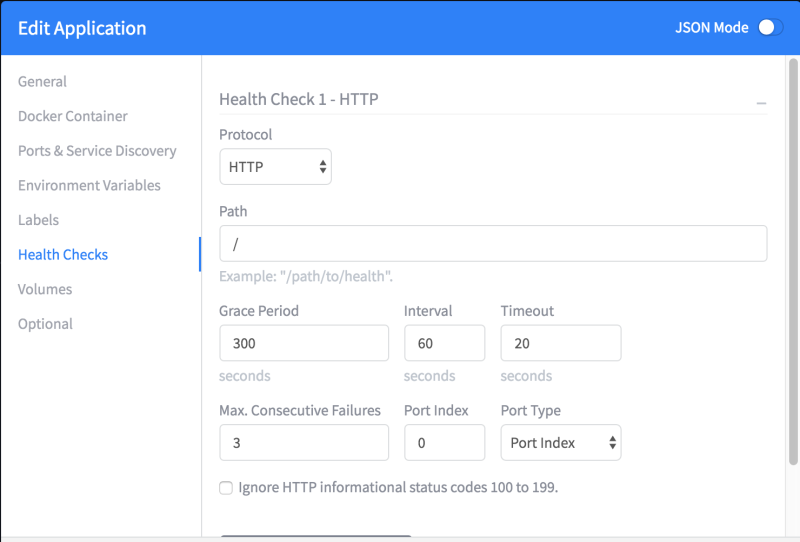Toggle JSON Mode switch

tap(769, 28)
